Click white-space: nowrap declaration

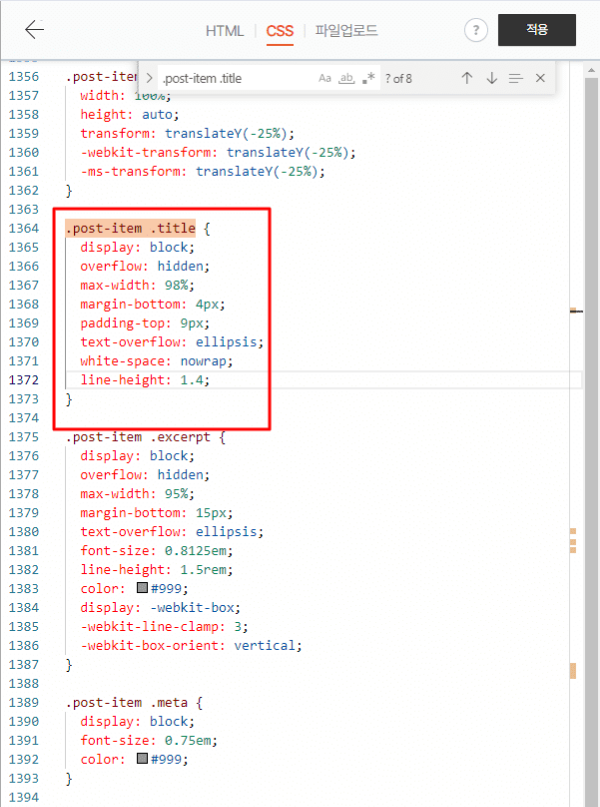click(156, 361)
